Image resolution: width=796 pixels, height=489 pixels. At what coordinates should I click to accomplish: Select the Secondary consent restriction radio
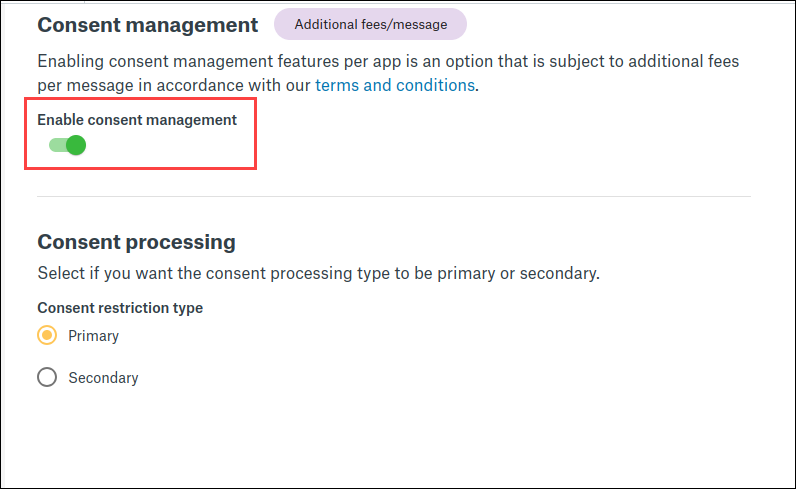[x=47, y=378]
